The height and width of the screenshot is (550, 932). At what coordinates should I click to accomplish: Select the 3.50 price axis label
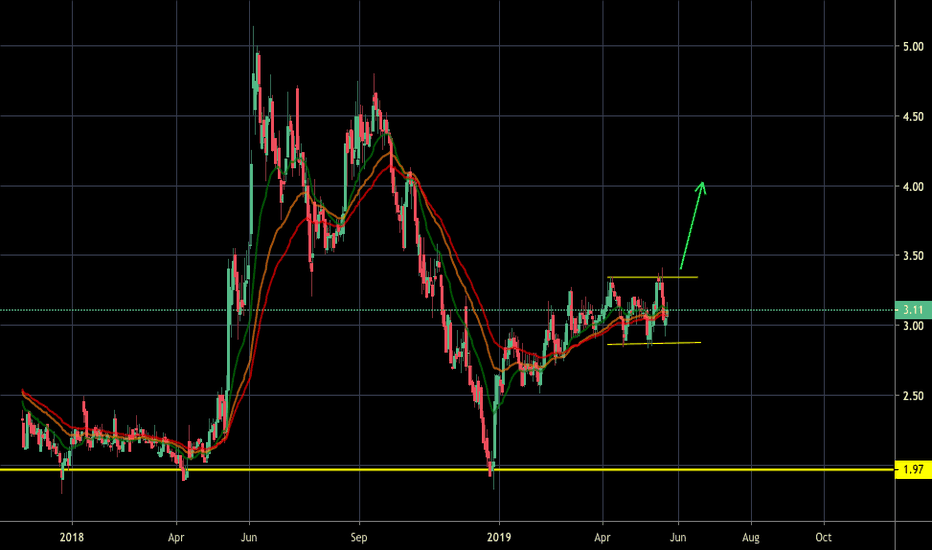pyautogui.click(x=914, y=256)
